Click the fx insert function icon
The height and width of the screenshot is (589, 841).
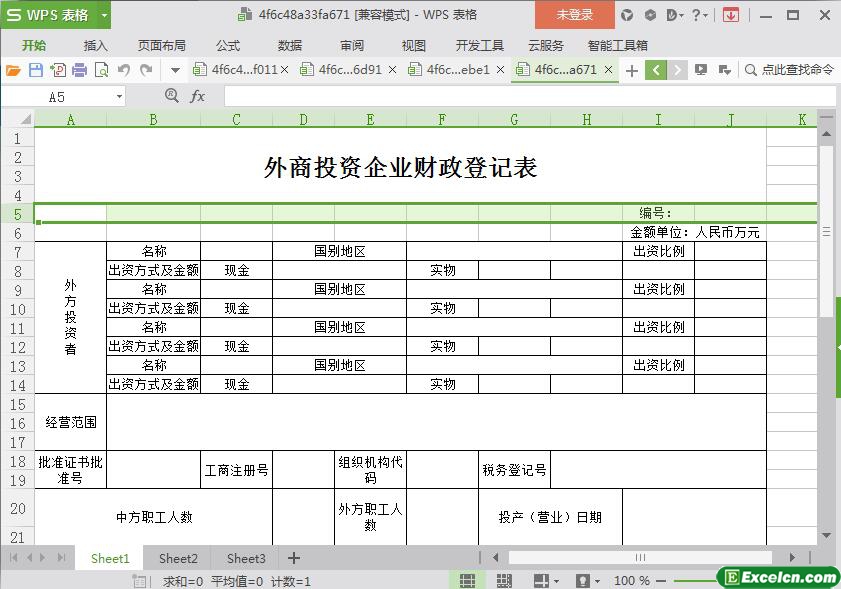tap(197, 97)
